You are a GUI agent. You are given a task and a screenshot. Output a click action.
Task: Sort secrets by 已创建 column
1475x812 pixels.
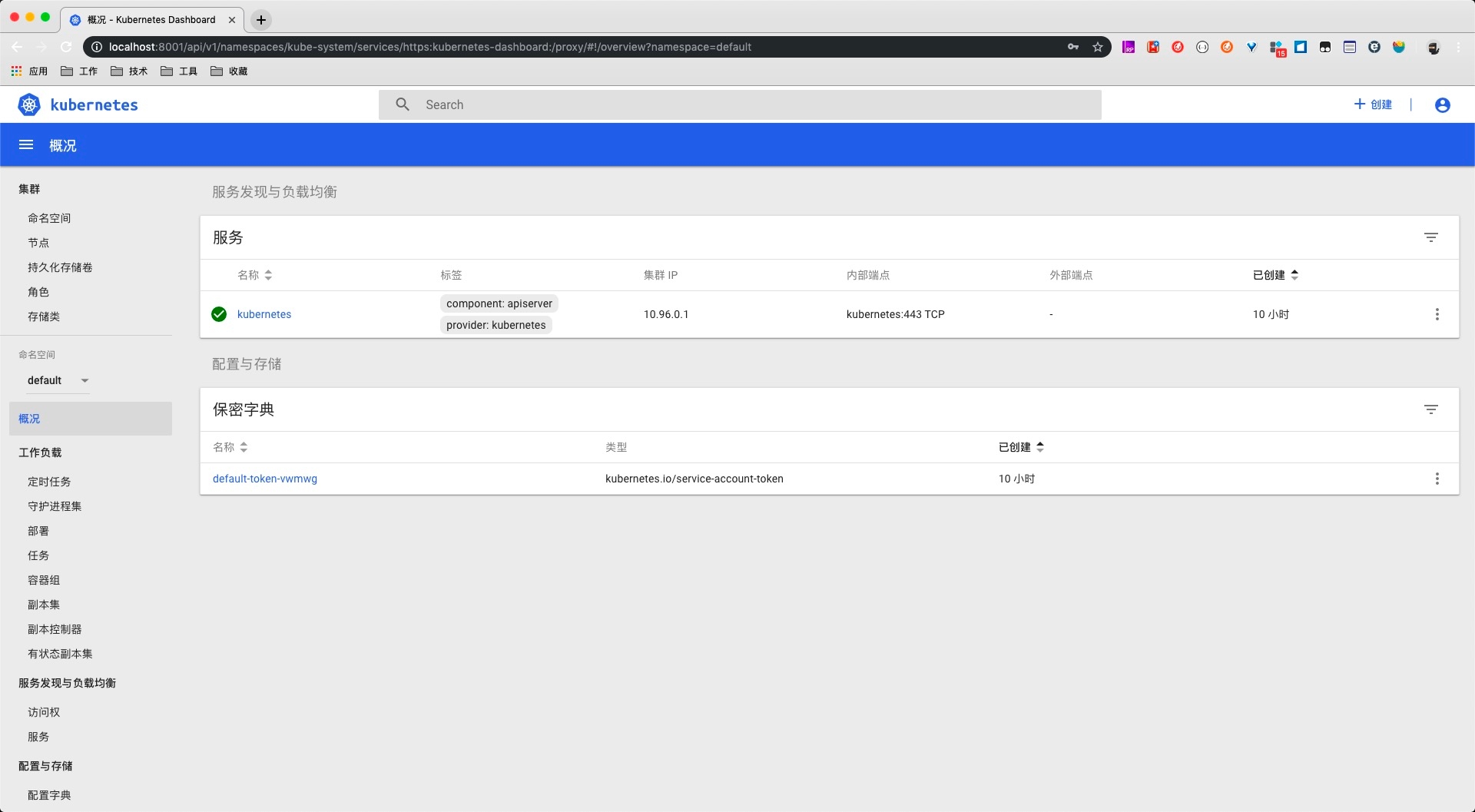coord(1021,447)
